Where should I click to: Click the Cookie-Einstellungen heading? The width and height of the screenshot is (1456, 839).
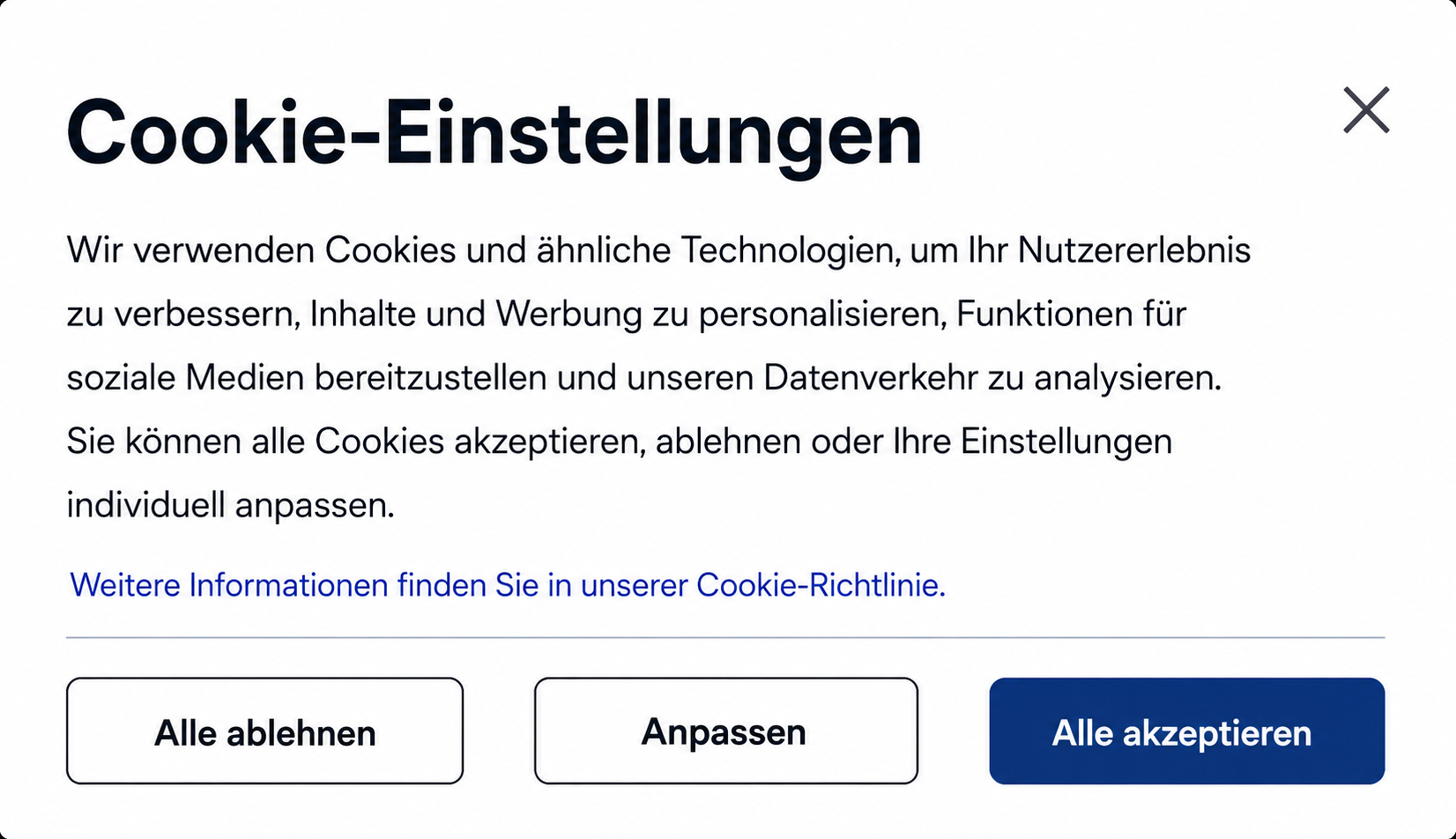pos(494,134)
